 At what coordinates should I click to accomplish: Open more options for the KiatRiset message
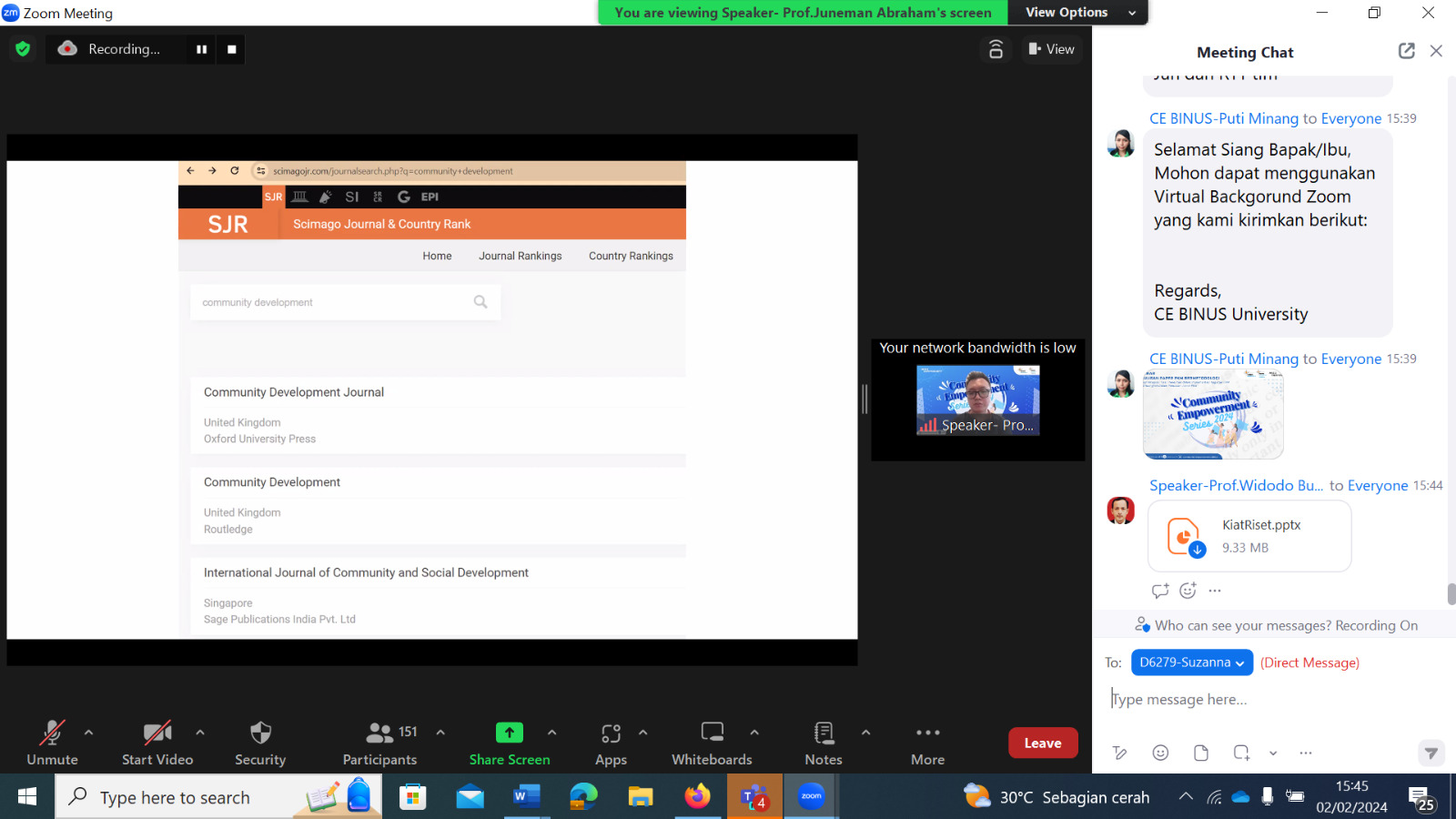tap(1215, 591)
